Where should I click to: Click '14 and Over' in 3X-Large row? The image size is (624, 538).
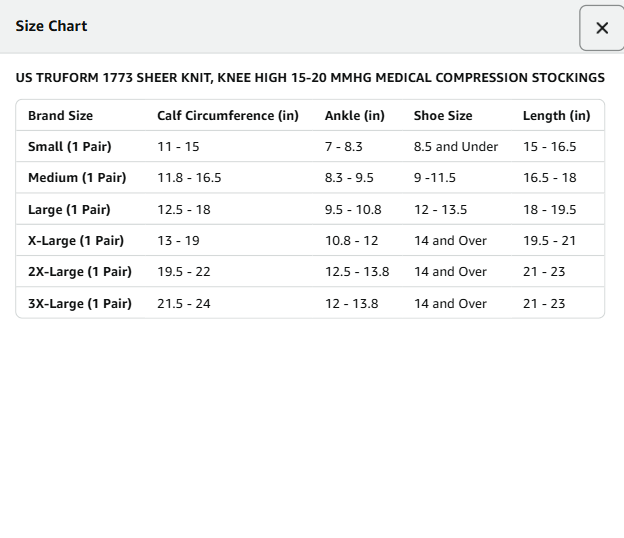click(450, 304)
